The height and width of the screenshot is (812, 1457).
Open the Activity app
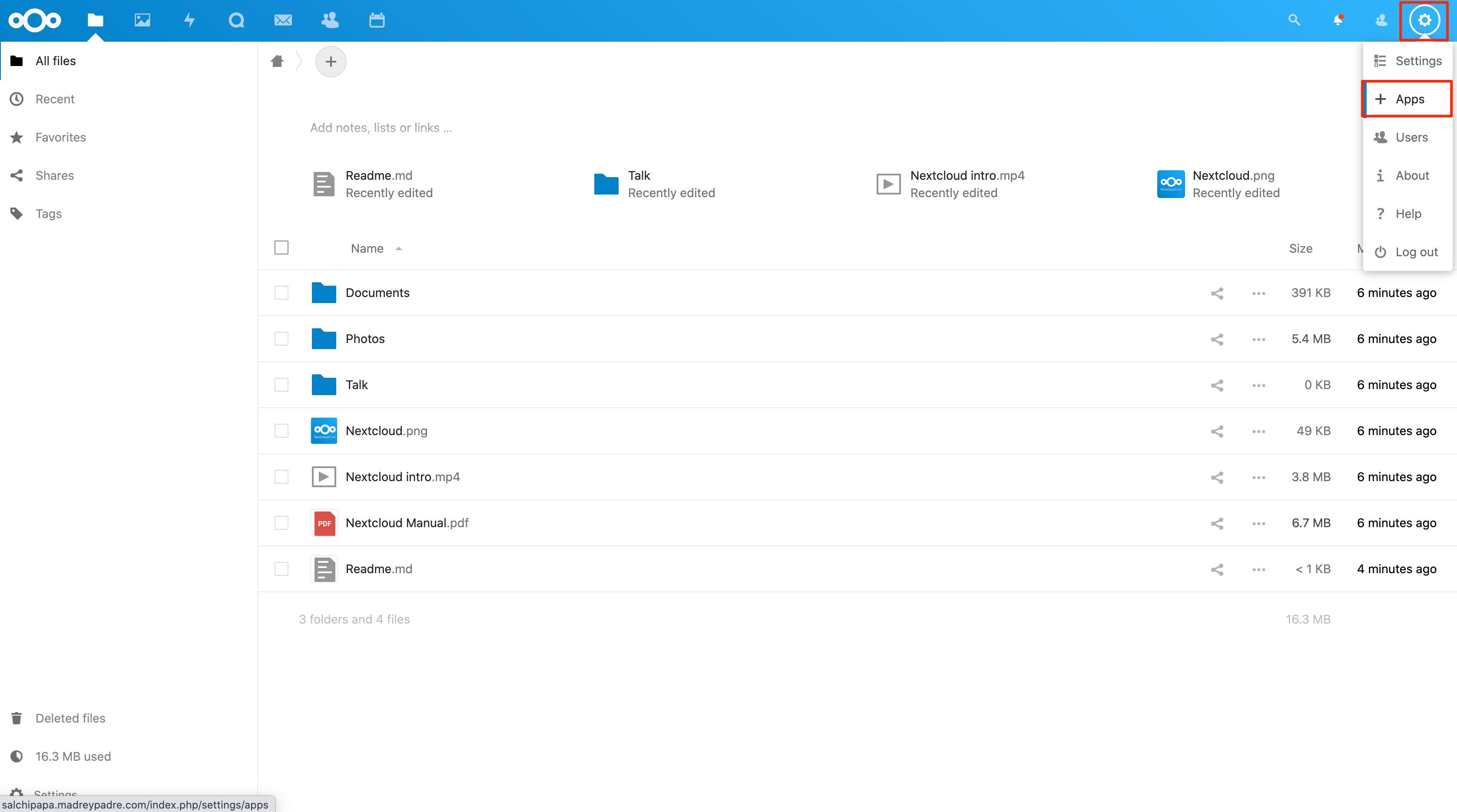[x=189, y=20]
